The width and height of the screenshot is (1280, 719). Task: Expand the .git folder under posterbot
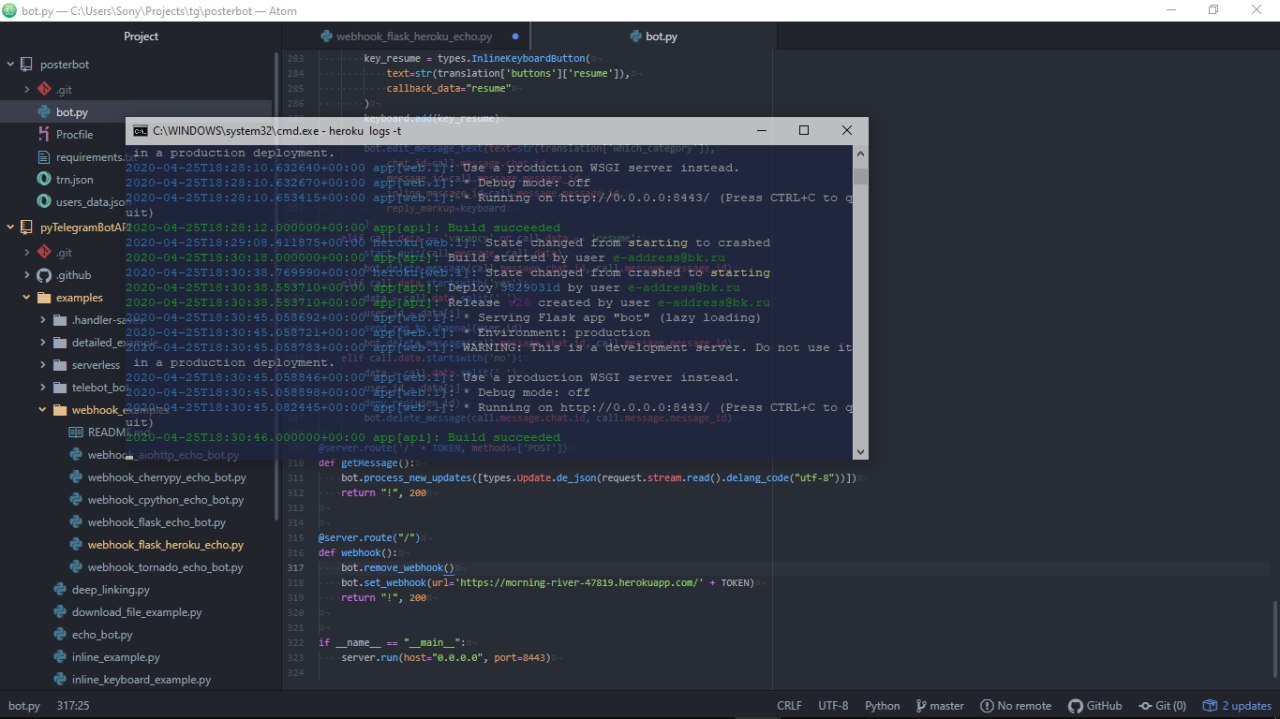(28, 89)
